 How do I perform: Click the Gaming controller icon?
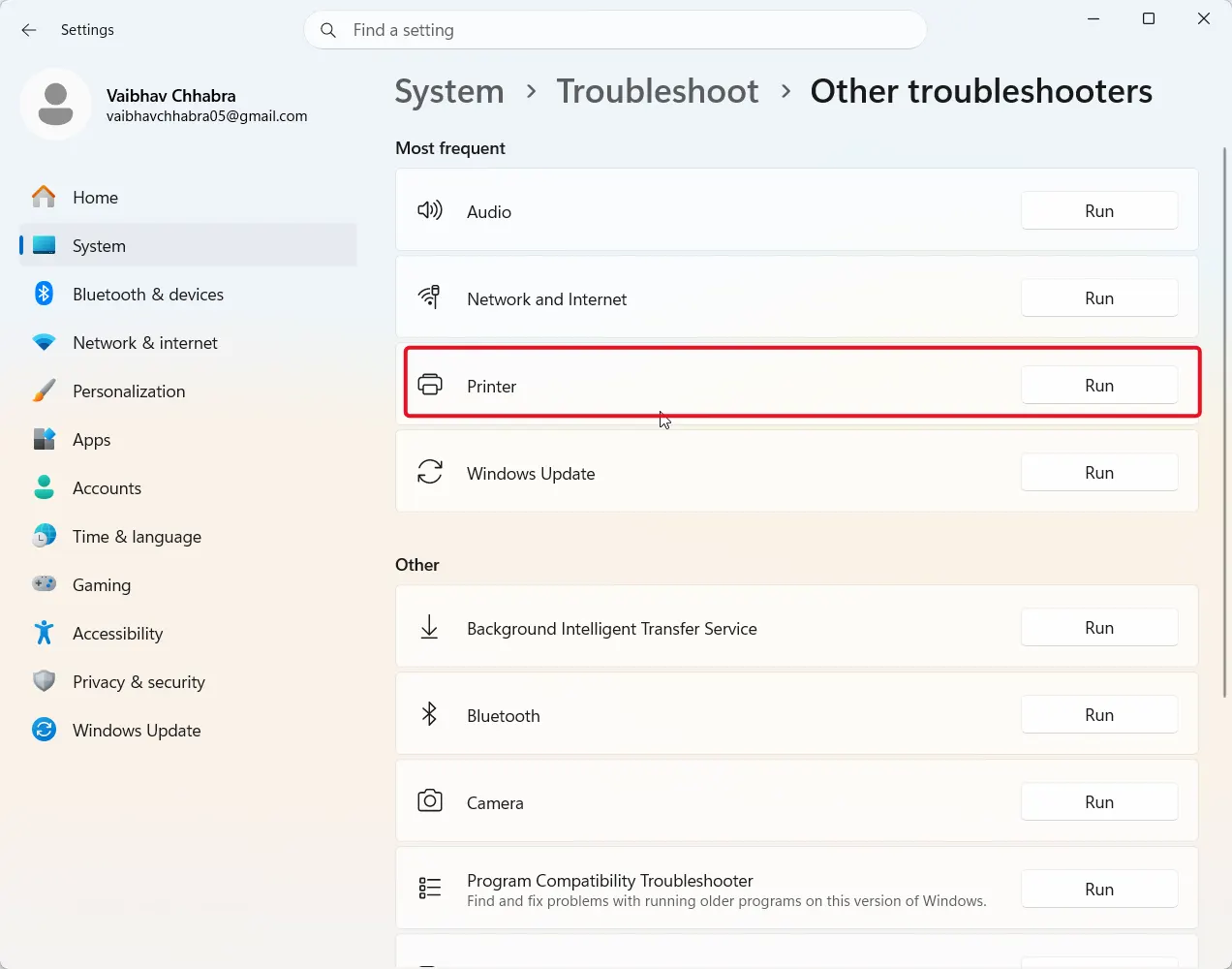(x=44, y=584)
